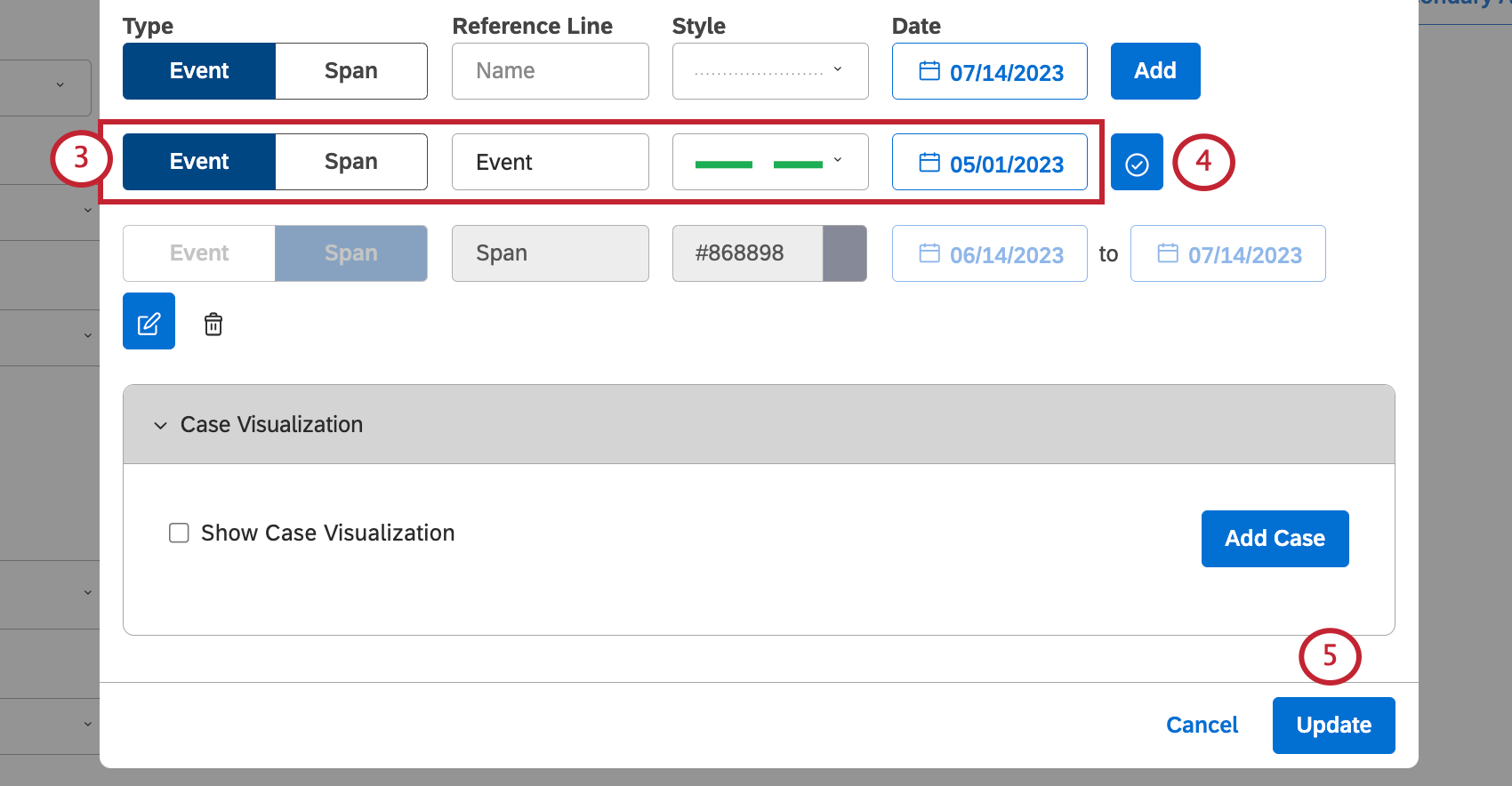
Task: Click the gray #868898 color swatch
Action: point(845,253)
